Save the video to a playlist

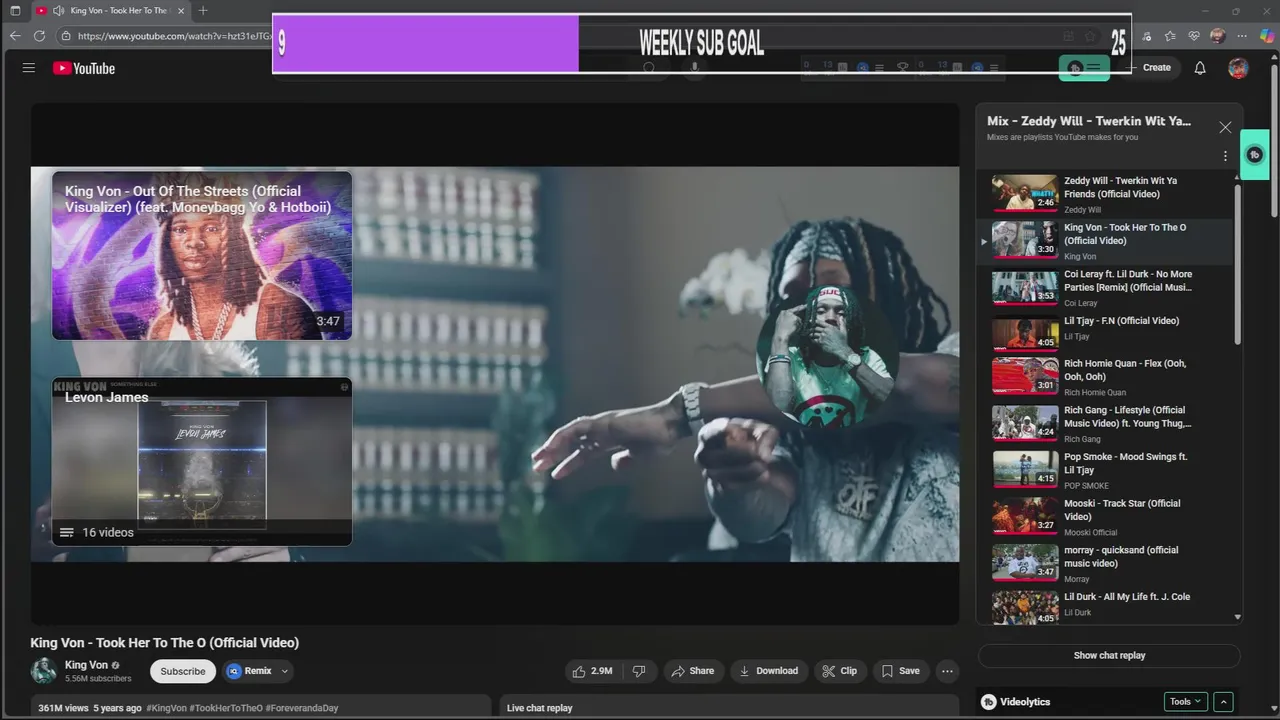[x=900, y=671]
